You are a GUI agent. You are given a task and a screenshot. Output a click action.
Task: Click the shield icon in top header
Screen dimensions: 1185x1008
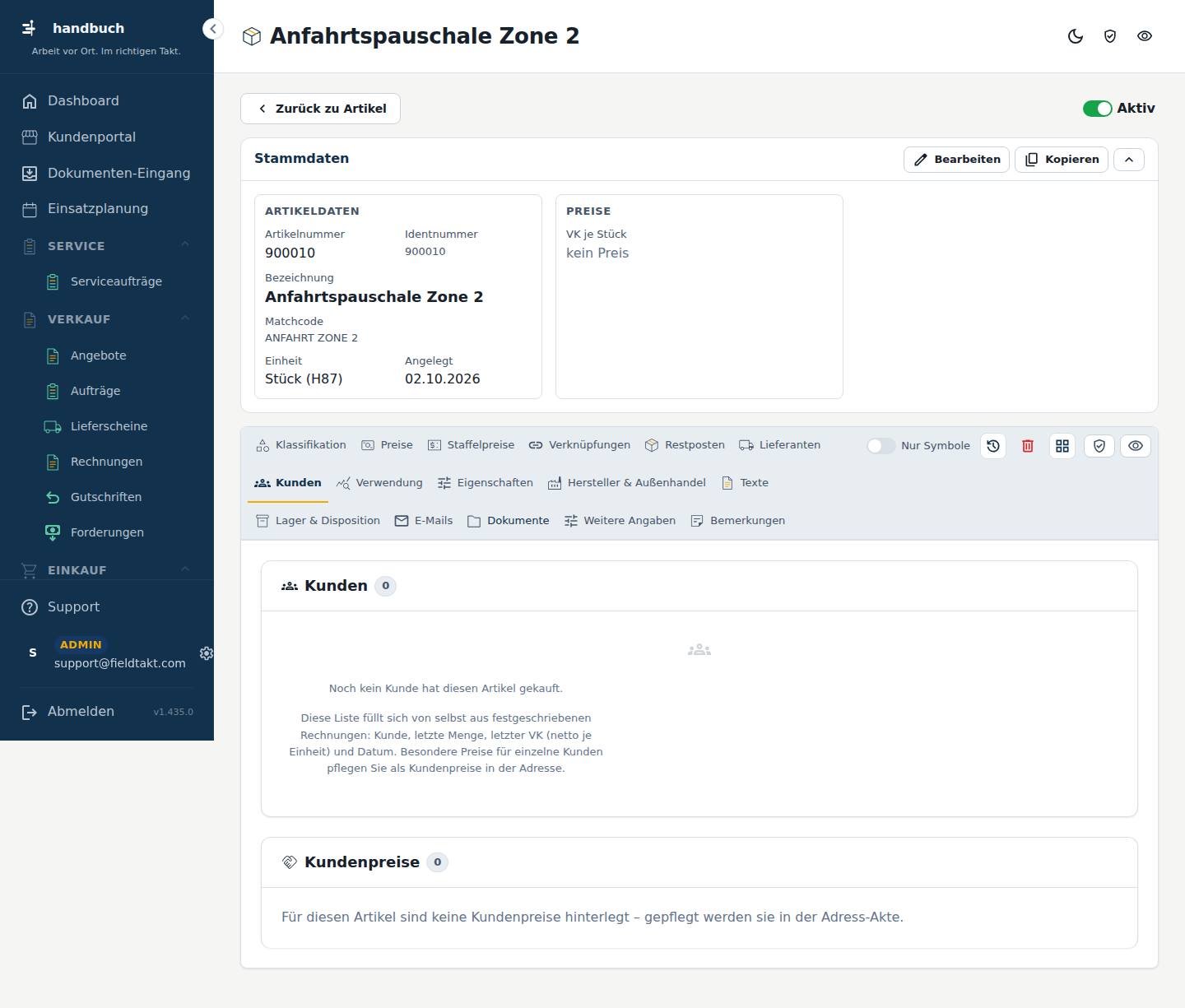(x=1110, y=36)
